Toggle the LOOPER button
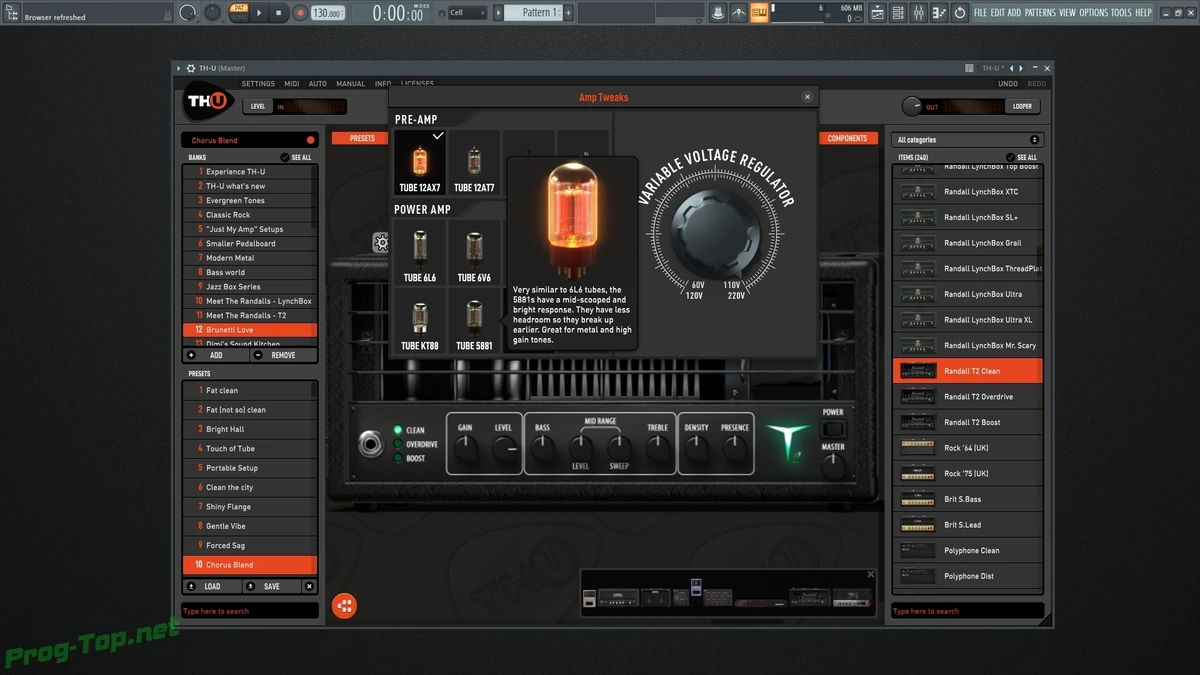1200x675 pixels. point(1022,106)
